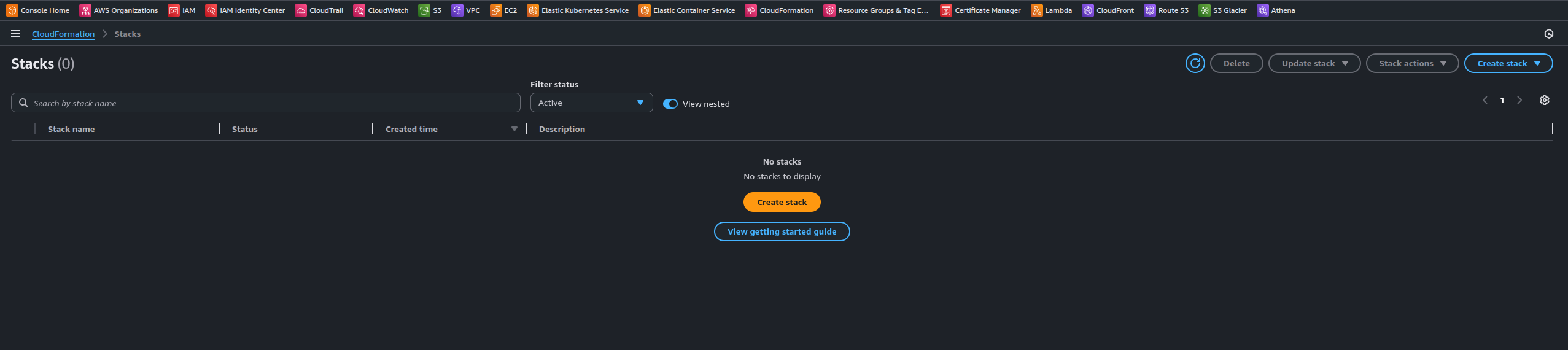Image resolution: width=1568 pixels, height=350 pixels.
Task: Open the Update stack dropdown
Action: tap(1314, 63)
